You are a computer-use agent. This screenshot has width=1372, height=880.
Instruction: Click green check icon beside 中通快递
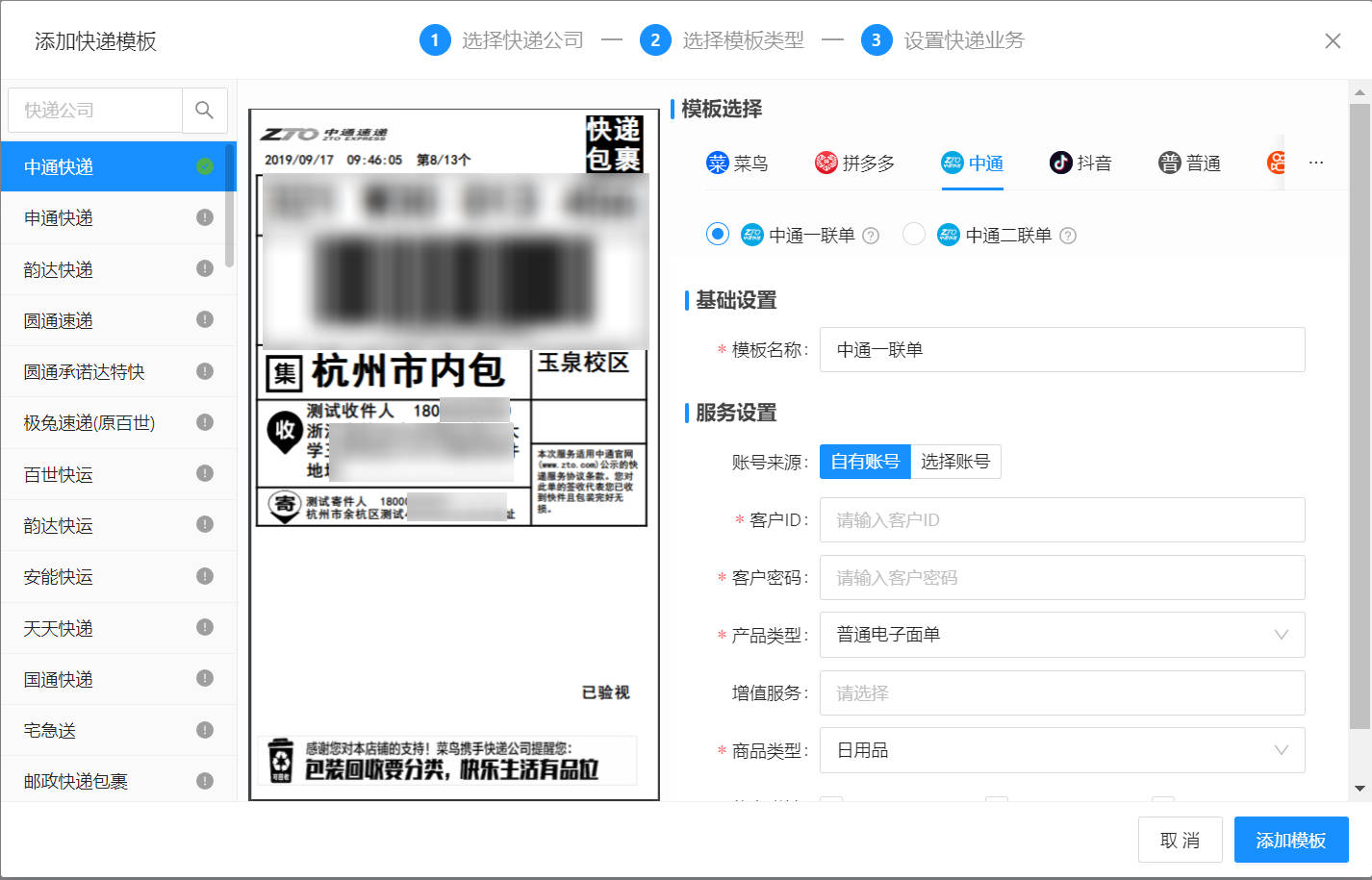click(205, 166)
